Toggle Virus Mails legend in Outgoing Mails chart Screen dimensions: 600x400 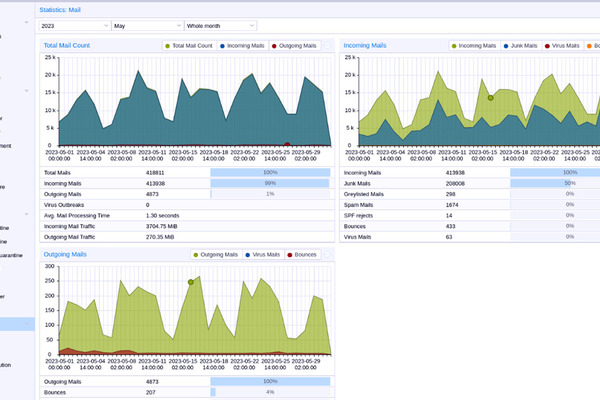(x=263, y=255)
